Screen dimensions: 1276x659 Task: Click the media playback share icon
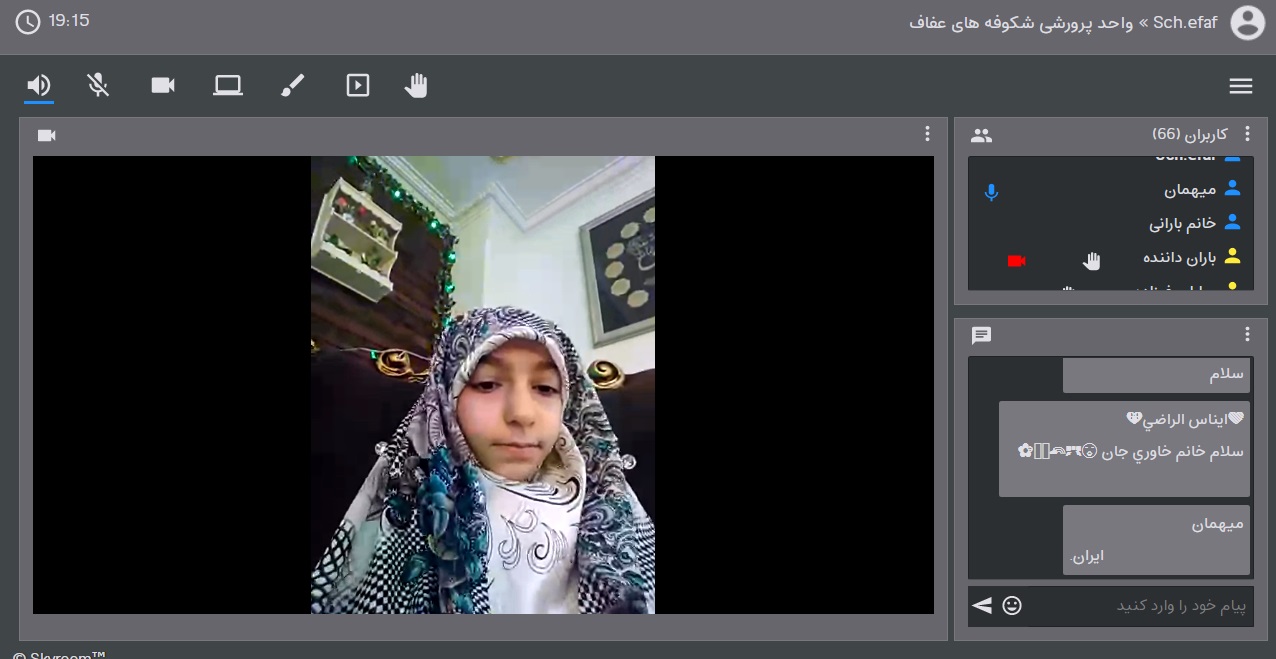[x=357, y=86]
